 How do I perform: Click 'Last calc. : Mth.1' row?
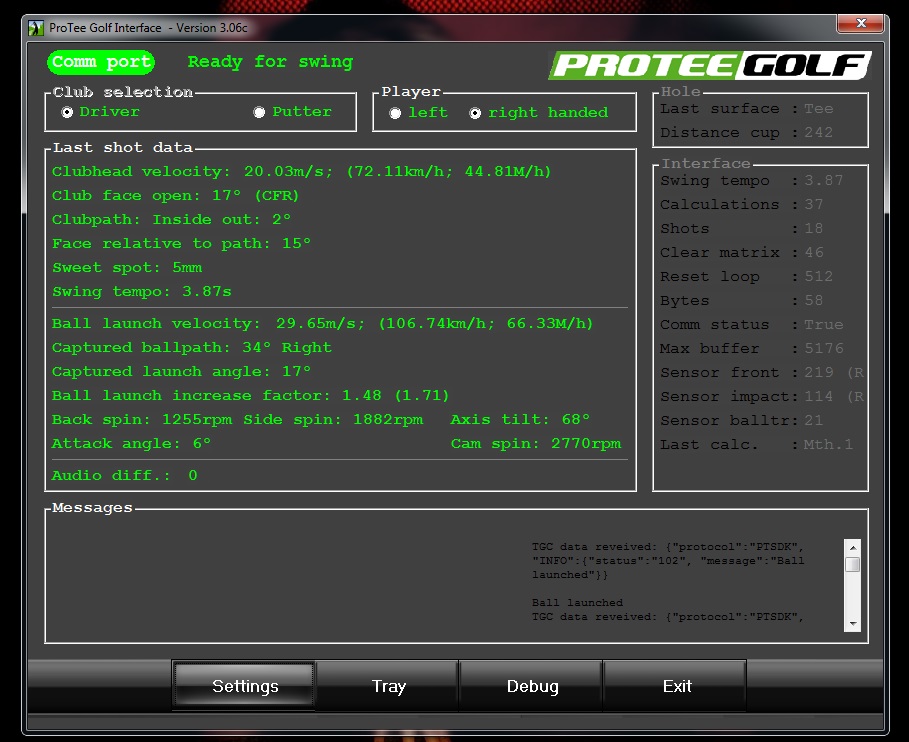click(757, 445)
